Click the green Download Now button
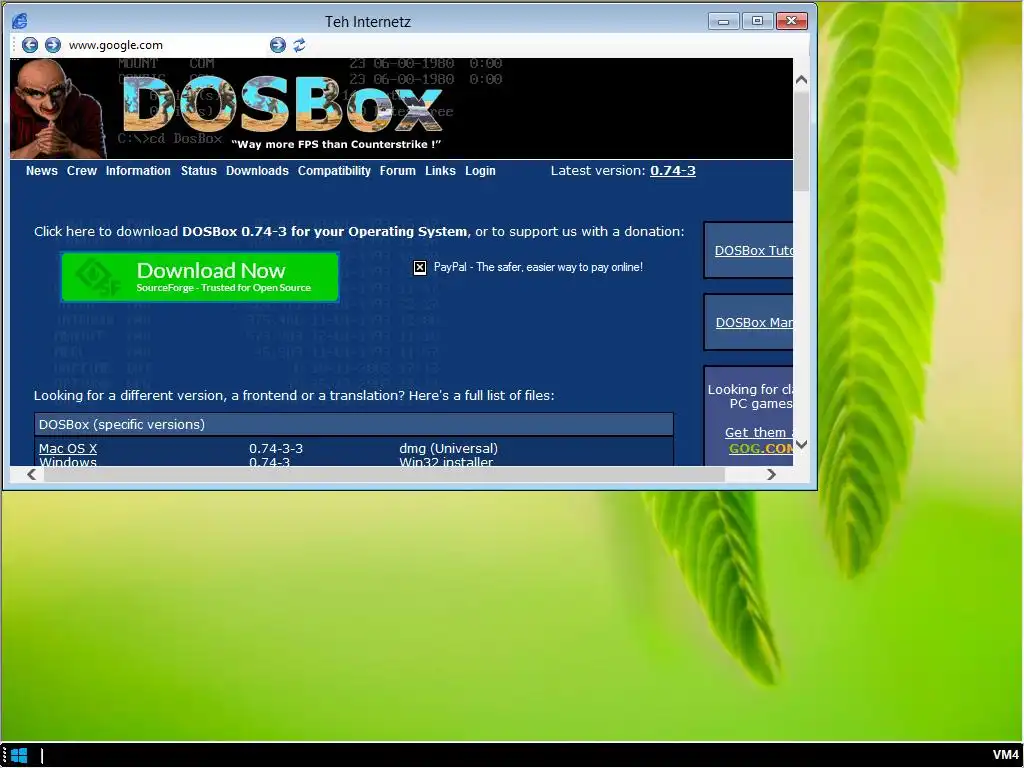Image resolution: width=1024 pixels, height=768 pixels. tap(200, 277)
